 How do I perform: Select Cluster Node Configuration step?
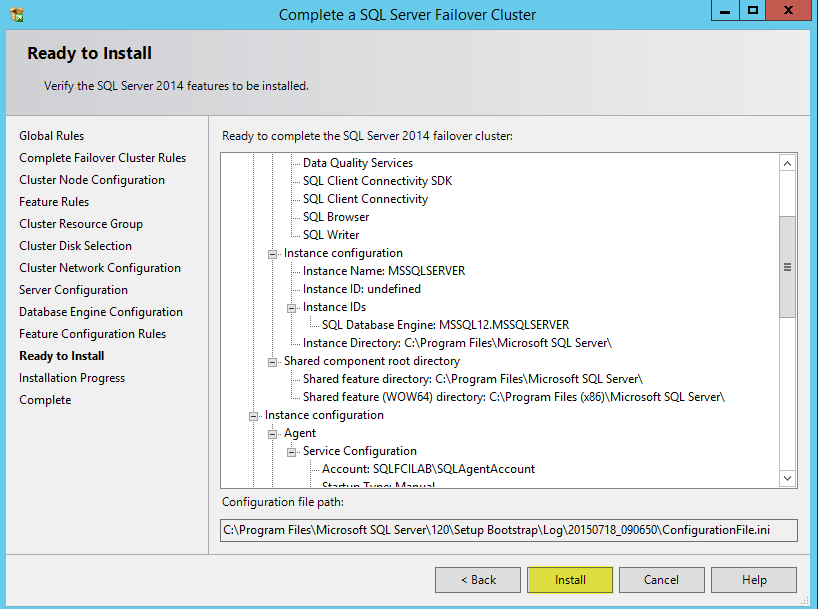pyautogui.click(x=92, y=180)
